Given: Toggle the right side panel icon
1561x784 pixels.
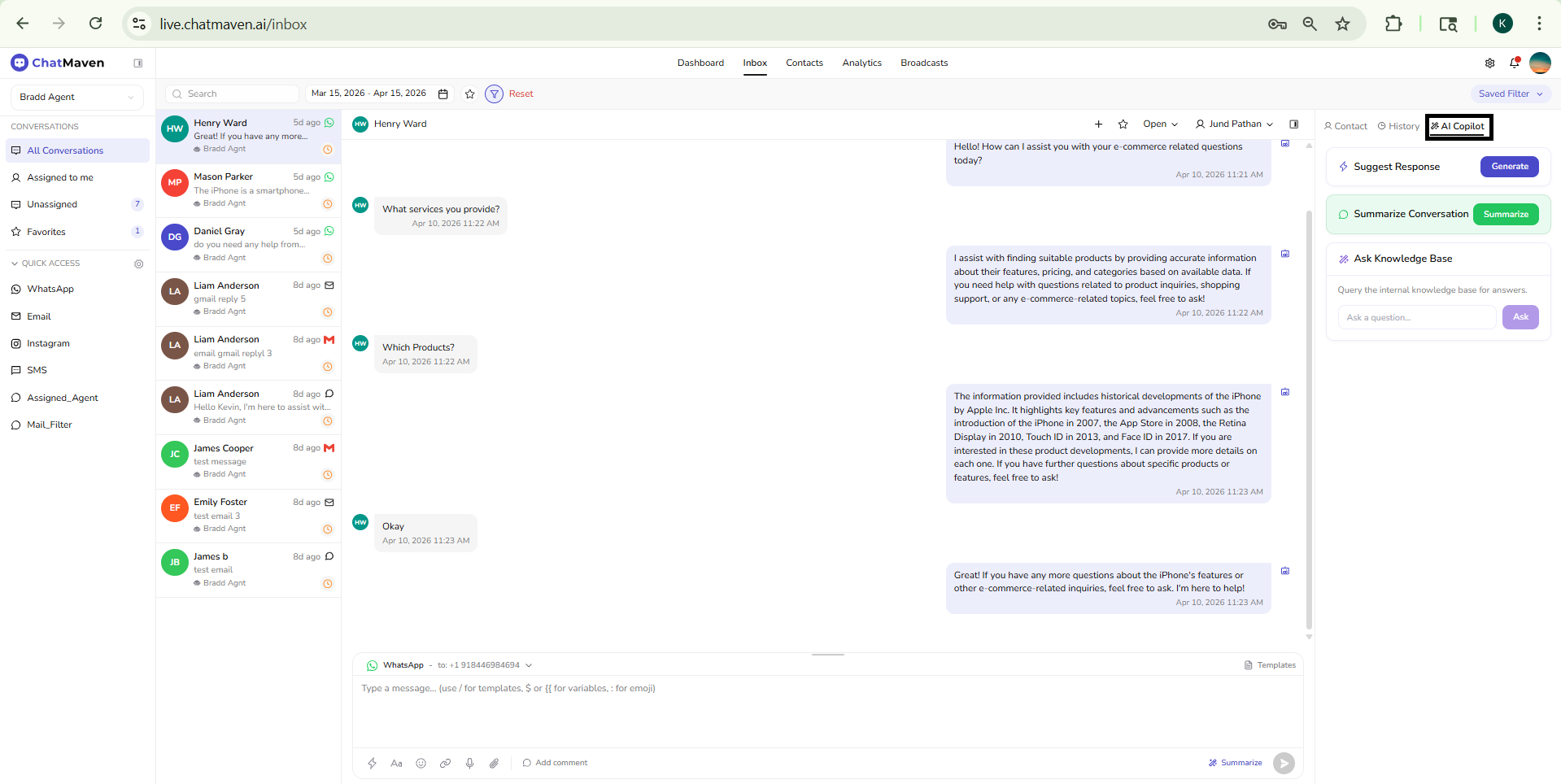Looking at the screenshot, I should coord(1293,124).
